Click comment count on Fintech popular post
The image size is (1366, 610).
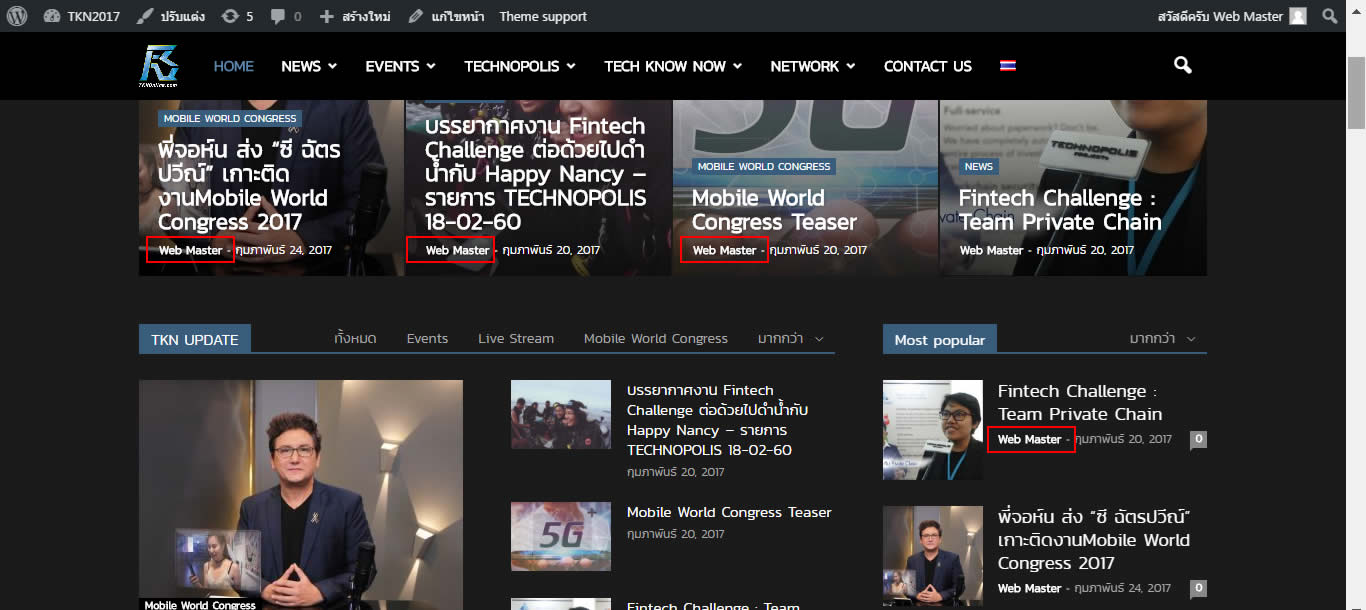(x=1198, y=439)
